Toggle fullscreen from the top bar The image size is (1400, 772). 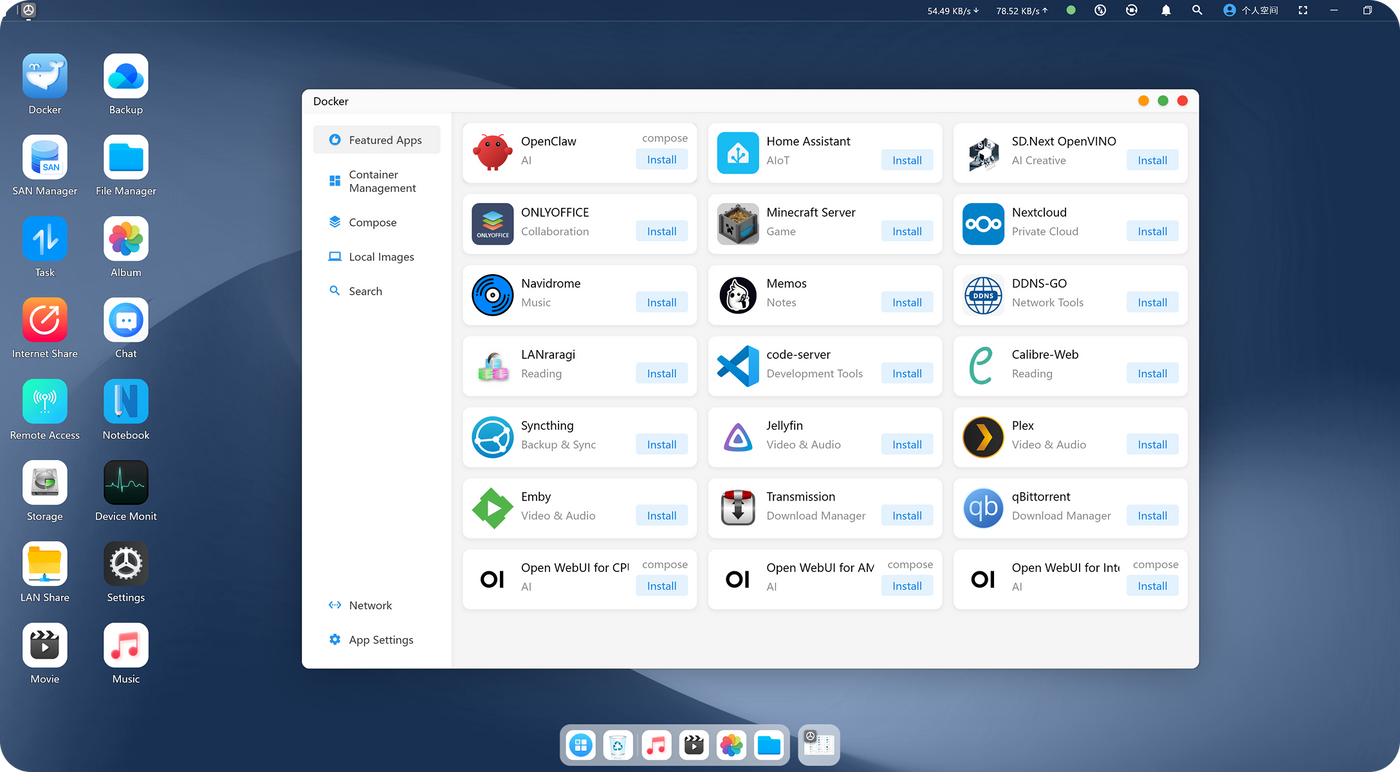1303,10
